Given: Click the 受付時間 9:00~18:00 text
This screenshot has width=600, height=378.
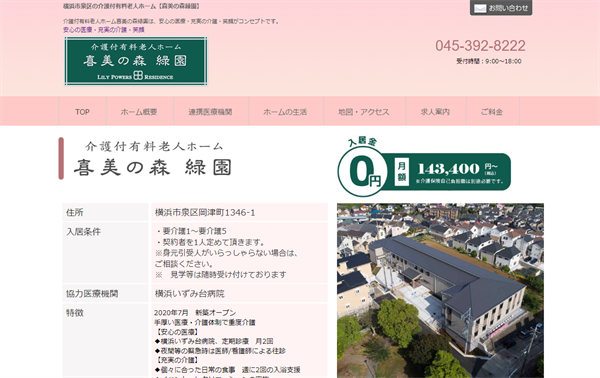Looking at the screenshot, I should click(489, 61).
